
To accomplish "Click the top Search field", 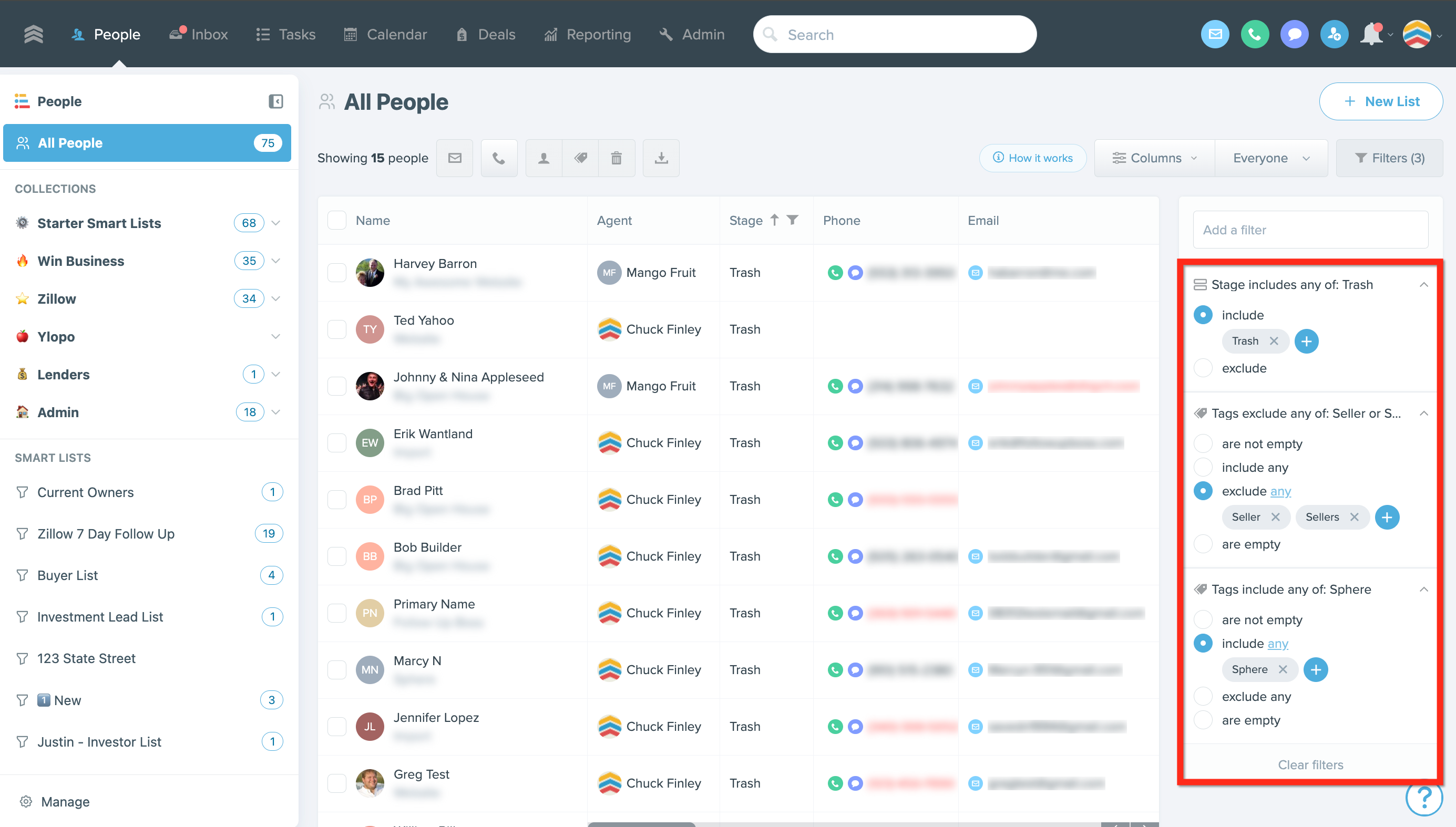I will (894, 35).
